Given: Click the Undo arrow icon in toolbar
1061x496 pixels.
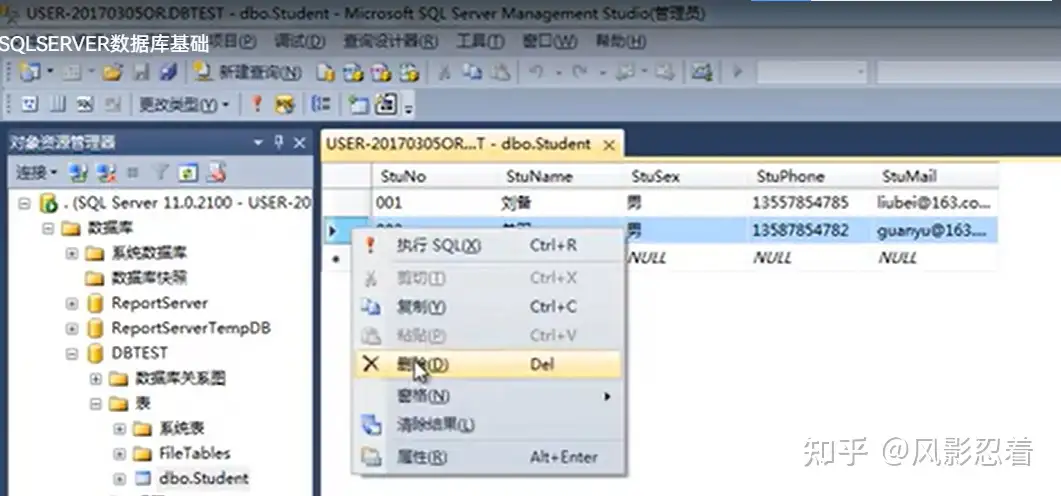Looking at the screenshot, I should 537,72.
